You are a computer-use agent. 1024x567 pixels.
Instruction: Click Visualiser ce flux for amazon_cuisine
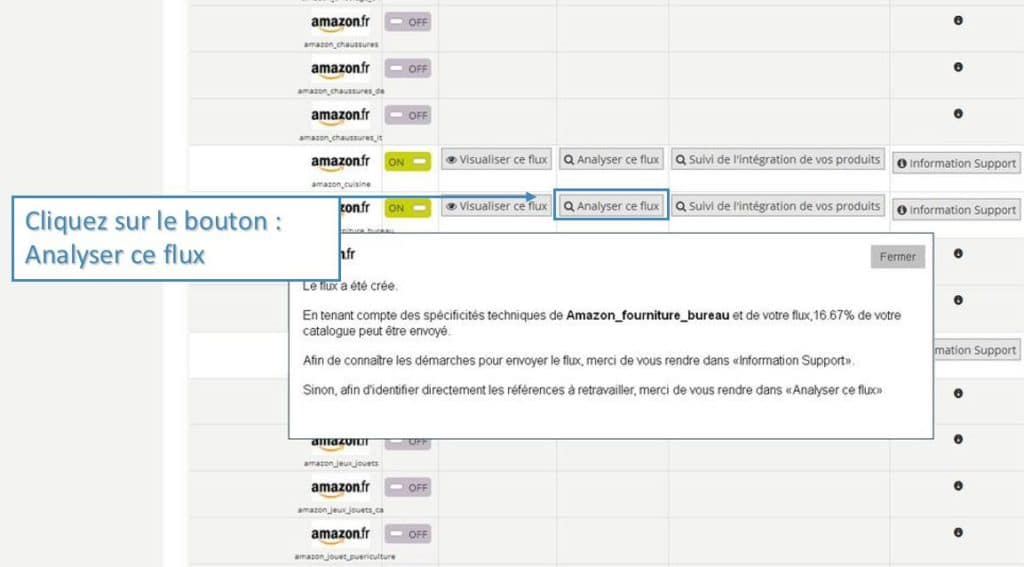point(496,159)
